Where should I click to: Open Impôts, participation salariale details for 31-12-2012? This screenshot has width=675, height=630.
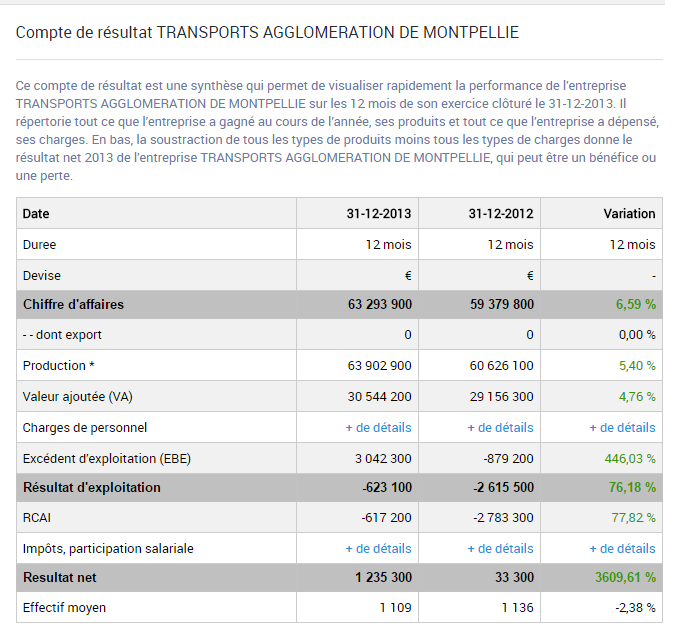pyautogui.click(x=500, y=548)
